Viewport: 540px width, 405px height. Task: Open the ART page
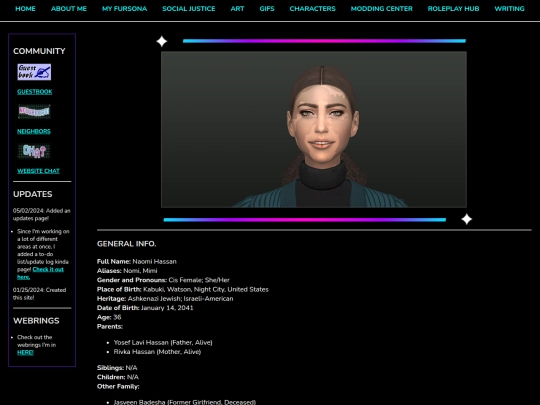click(237, 9)
